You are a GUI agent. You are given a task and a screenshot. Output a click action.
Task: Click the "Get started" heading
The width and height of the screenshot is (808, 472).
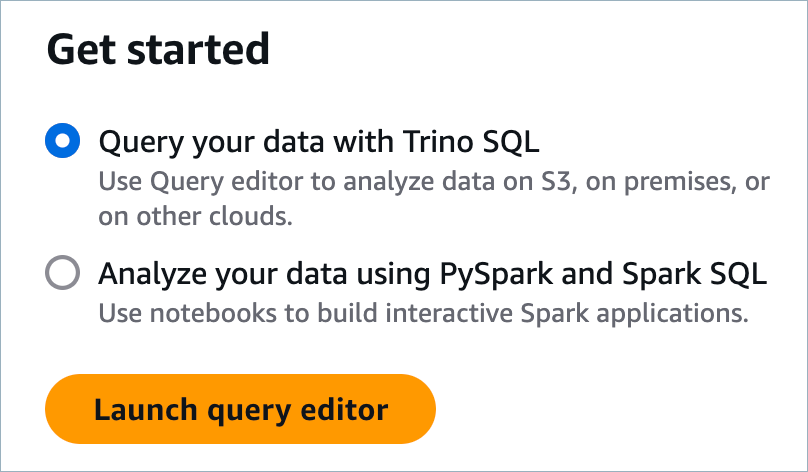[x=158, y=49]
